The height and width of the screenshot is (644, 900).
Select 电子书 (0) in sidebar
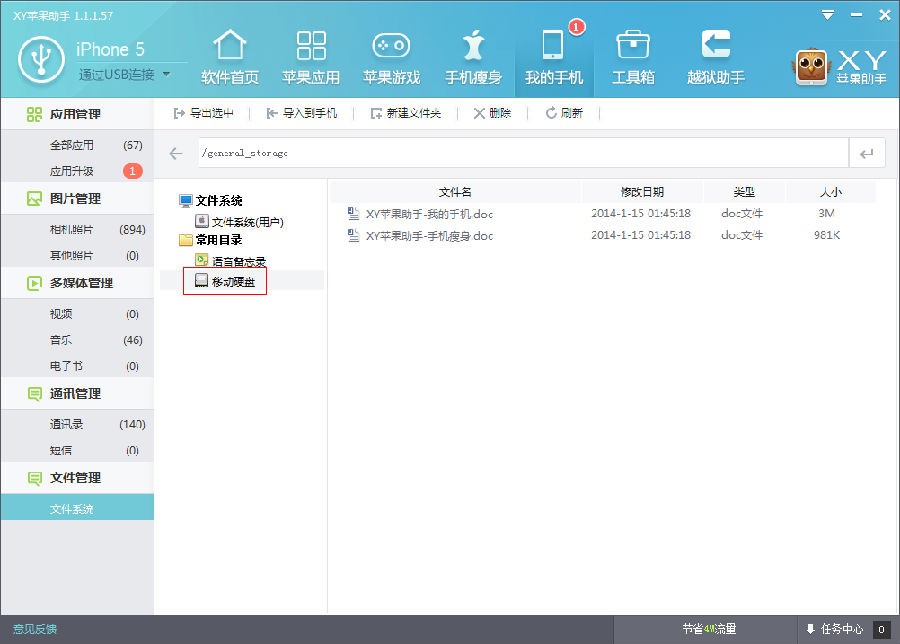pos(77,366)
